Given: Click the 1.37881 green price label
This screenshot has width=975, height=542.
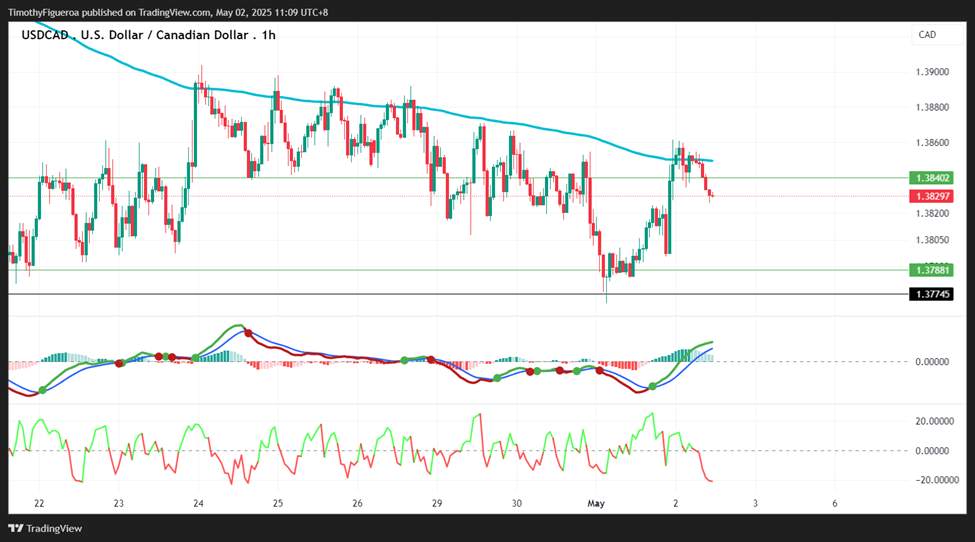Looking at the screenshot, I should tap(931, 270).
